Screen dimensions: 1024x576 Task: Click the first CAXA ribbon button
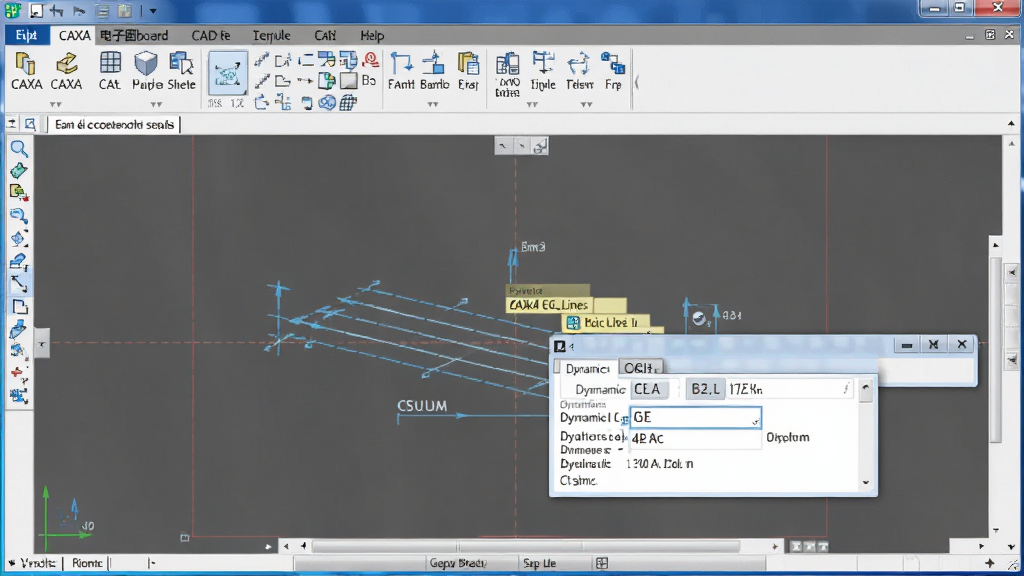click(x=26, y=71)
